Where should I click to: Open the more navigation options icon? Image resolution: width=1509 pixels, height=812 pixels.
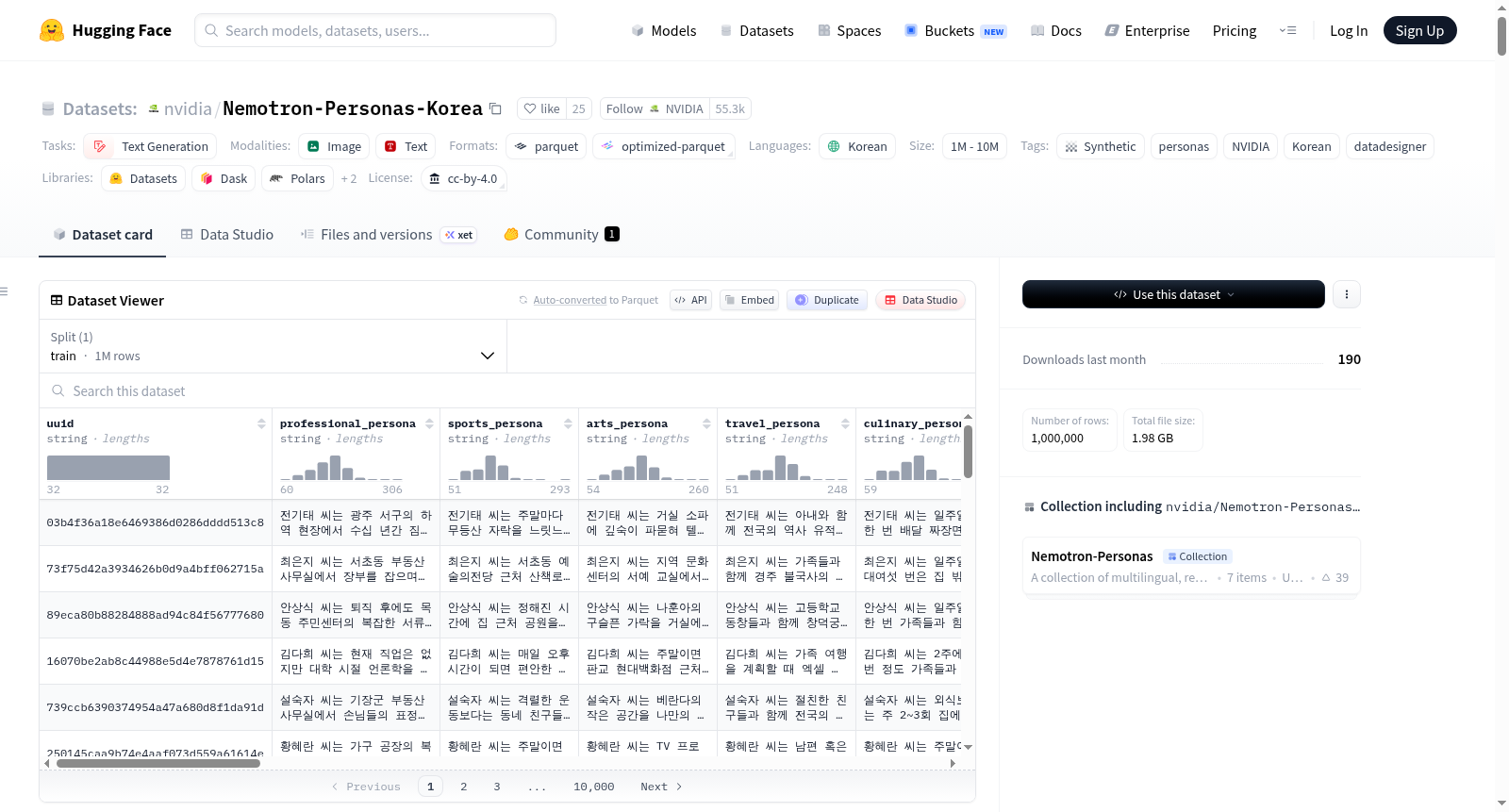[x=1287, y=30]
